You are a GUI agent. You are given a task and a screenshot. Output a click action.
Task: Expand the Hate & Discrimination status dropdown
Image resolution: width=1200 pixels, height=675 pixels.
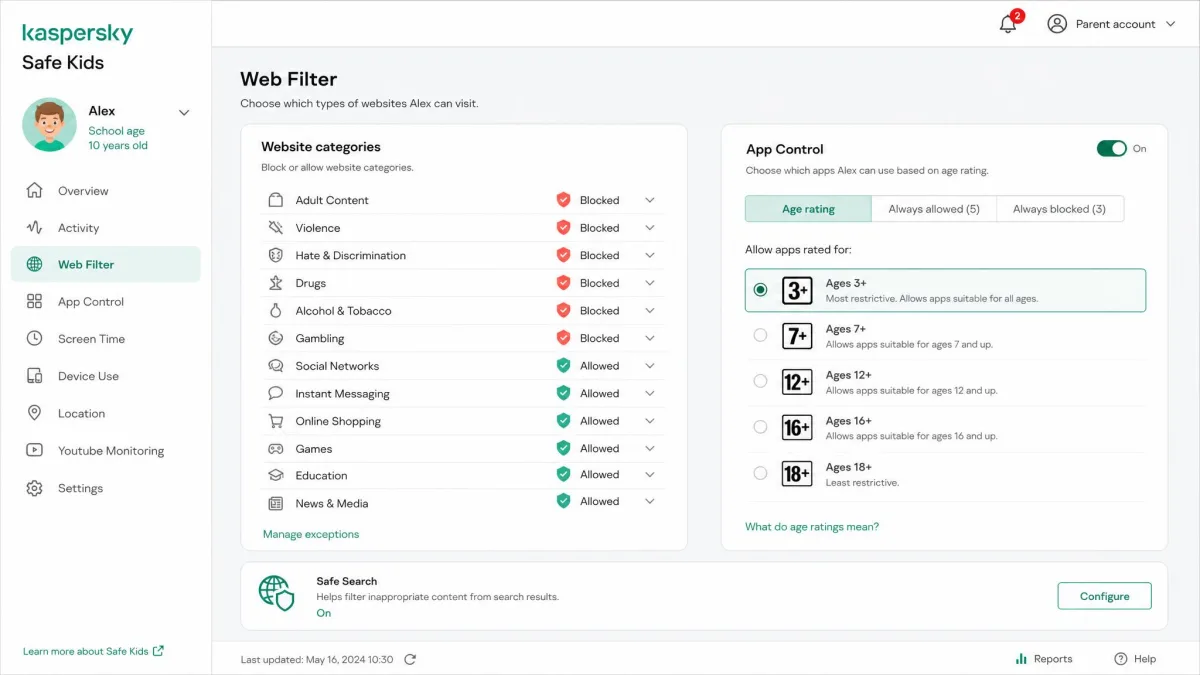(650, 255)
